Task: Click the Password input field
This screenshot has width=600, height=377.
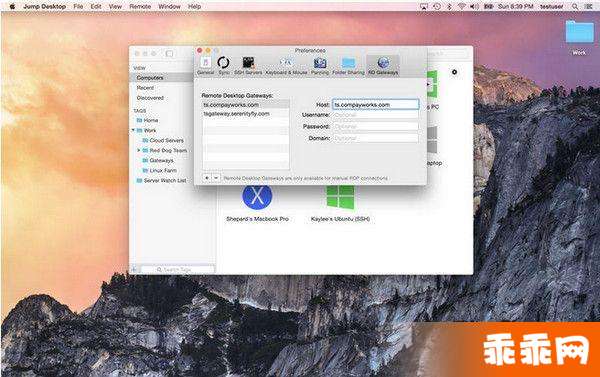Action: point(375,126)
